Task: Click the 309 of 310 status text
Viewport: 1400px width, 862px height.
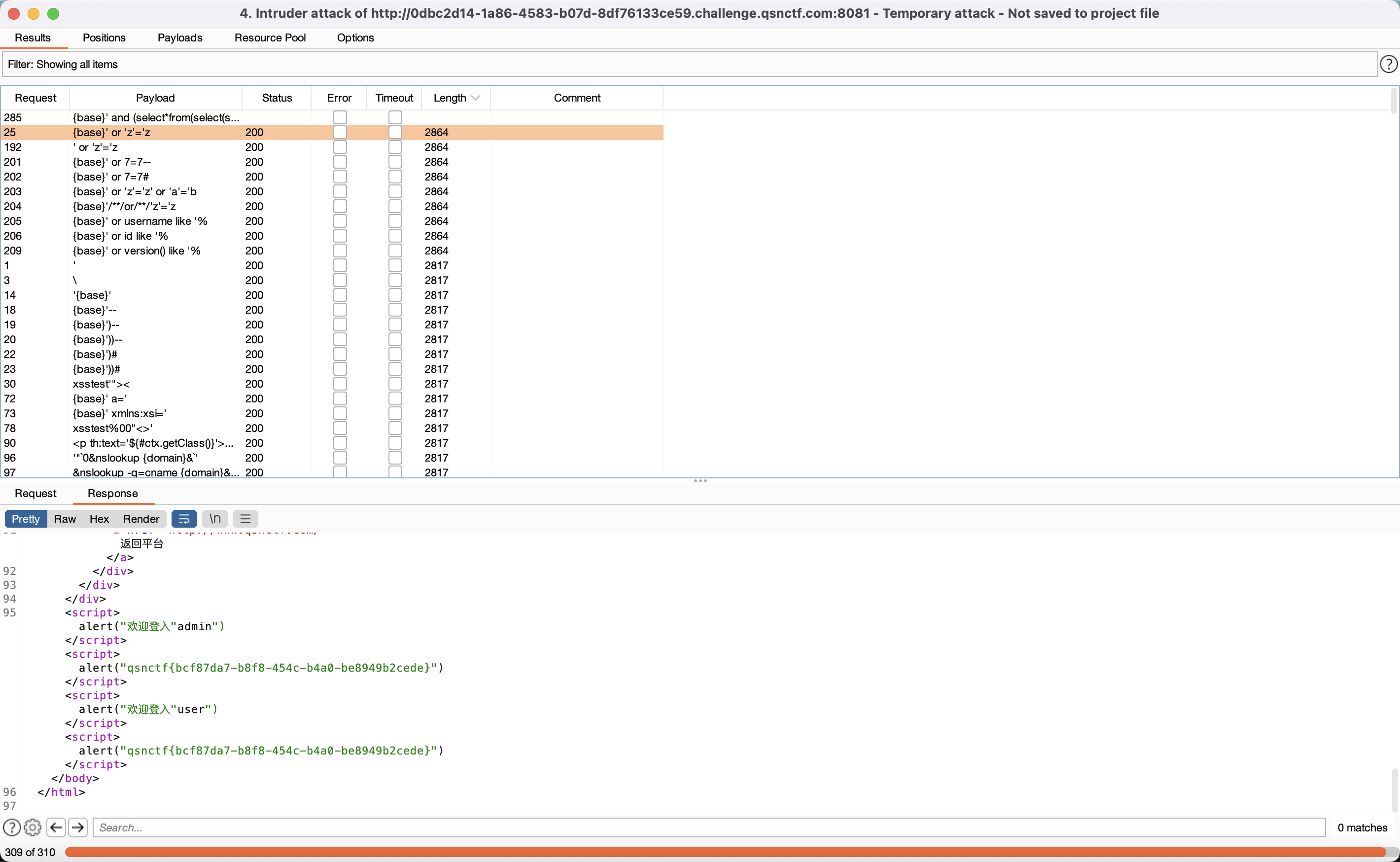Action: point(30,852)
